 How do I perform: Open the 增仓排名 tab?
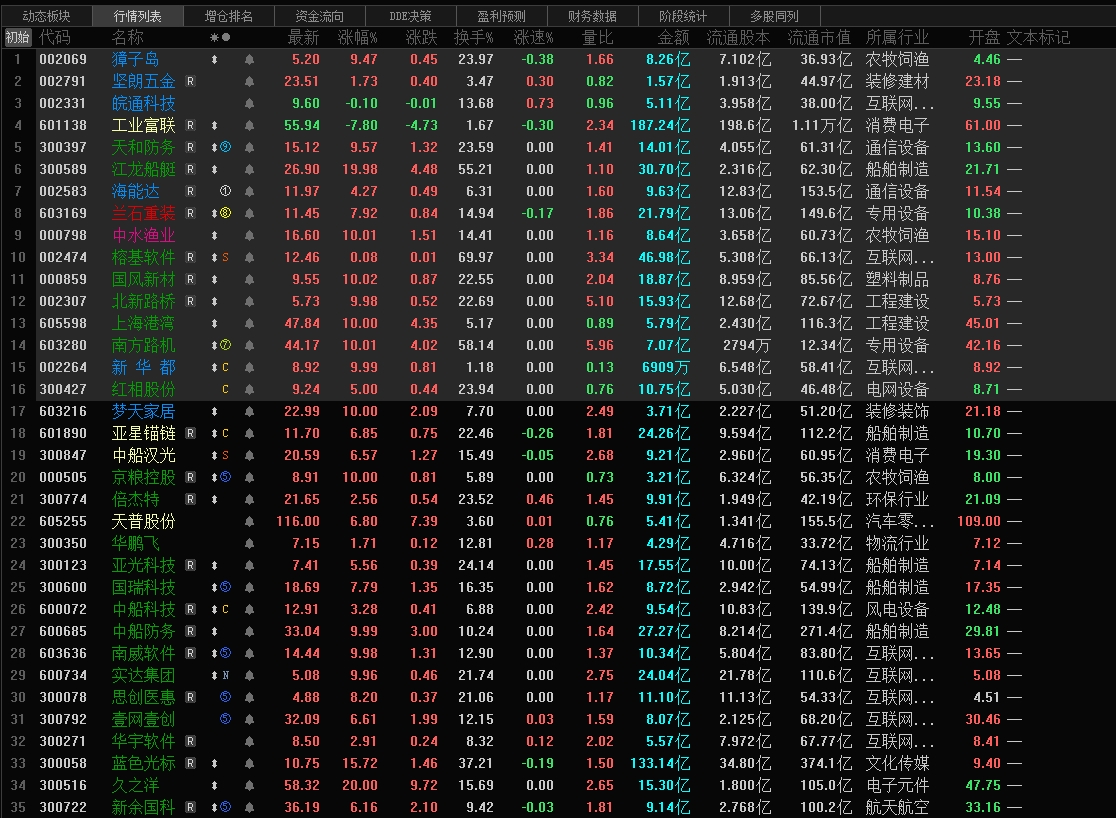tap(228, 16)
